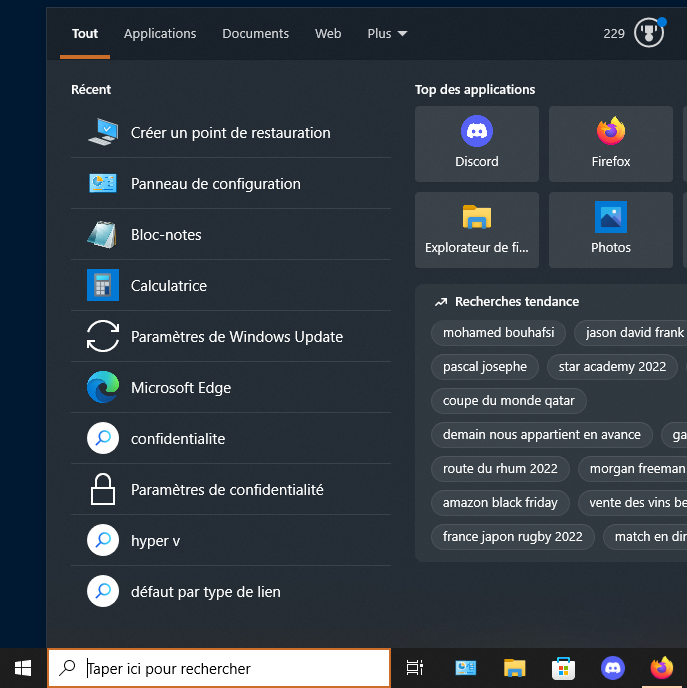Search again for défaut par type de lien
This screenshot has height=688, width=687.
(231, 591)
